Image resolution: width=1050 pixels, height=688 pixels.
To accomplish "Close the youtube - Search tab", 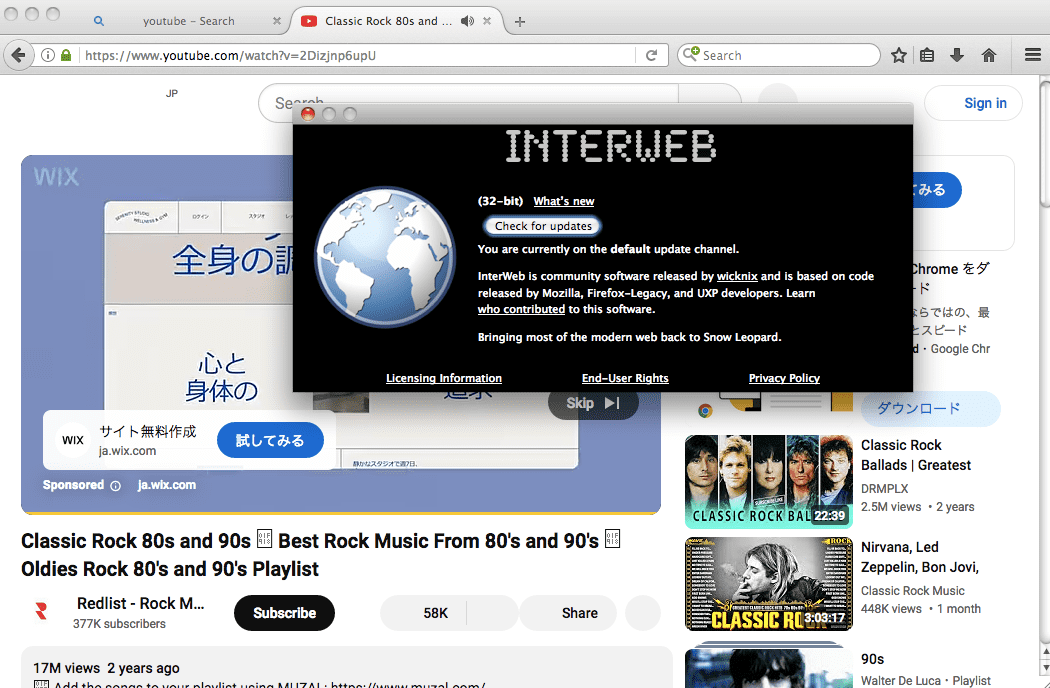I will pyautogui.click(x=277, y=21).
